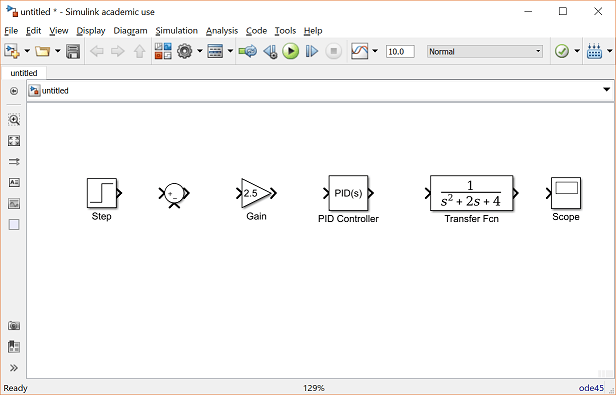Open the Library Browser icon
The image size is (616, 395).
click(163, 51)
